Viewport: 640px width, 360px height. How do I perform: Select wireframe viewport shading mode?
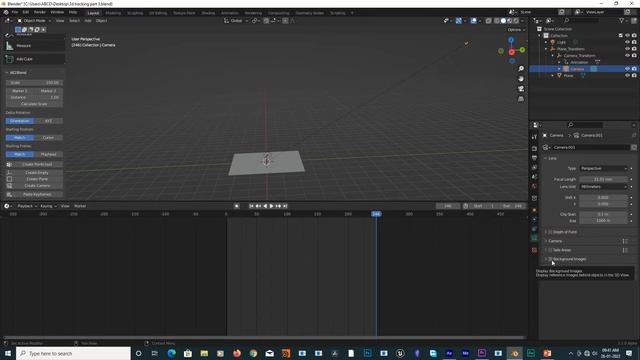point(497,20)
